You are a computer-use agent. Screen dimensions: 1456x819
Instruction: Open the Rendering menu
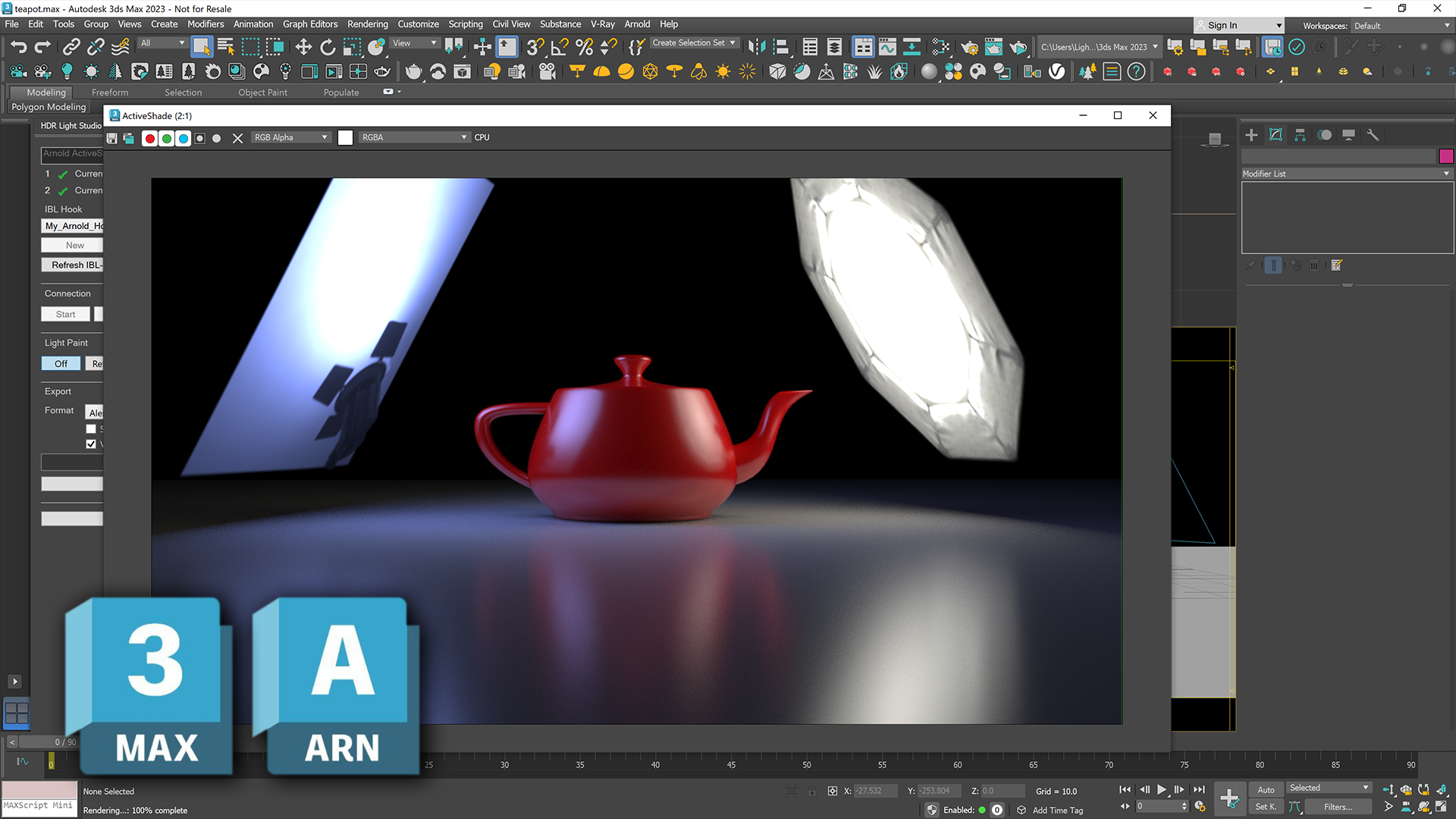tap(367, 24)
